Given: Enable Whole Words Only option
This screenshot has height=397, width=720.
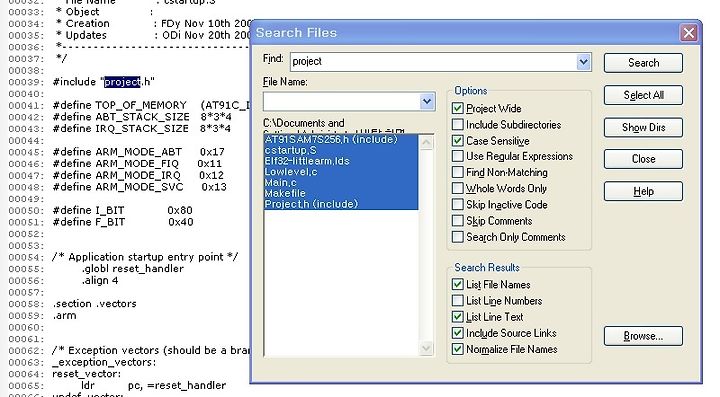Looking at the screenshot, I should coord(457,188).
